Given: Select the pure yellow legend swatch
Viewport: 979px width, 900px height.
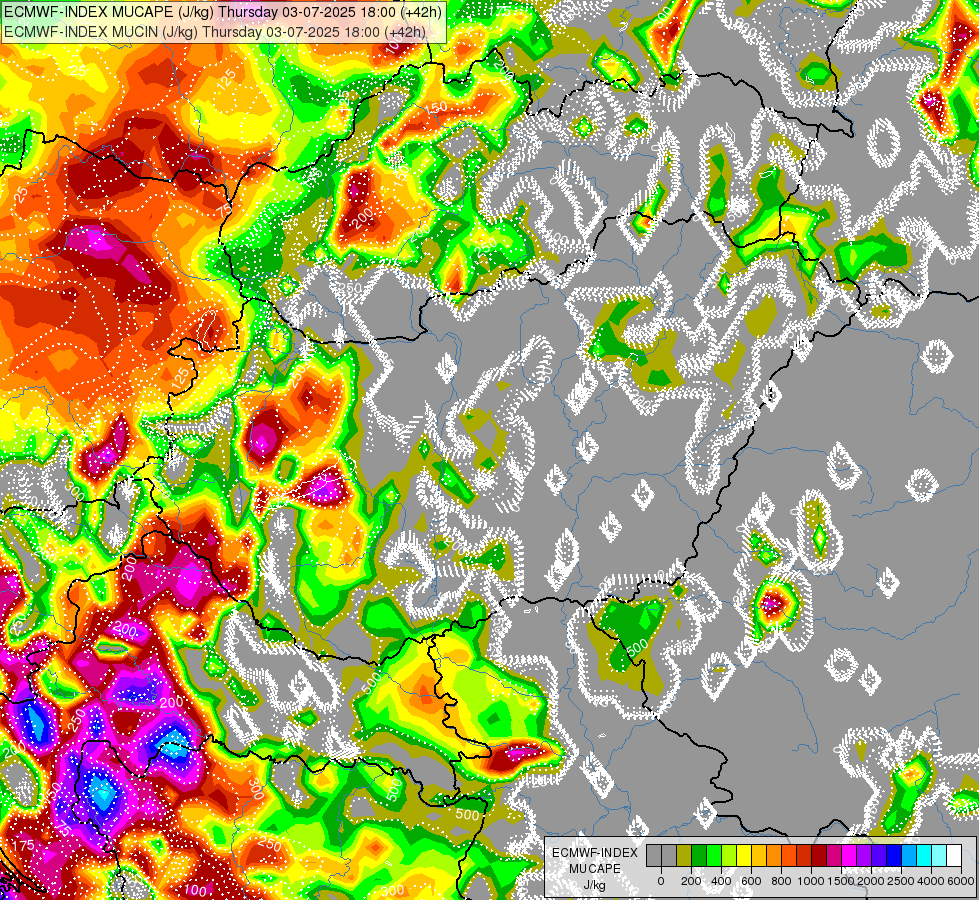Looking at the screenshot, I should [744, 855].
